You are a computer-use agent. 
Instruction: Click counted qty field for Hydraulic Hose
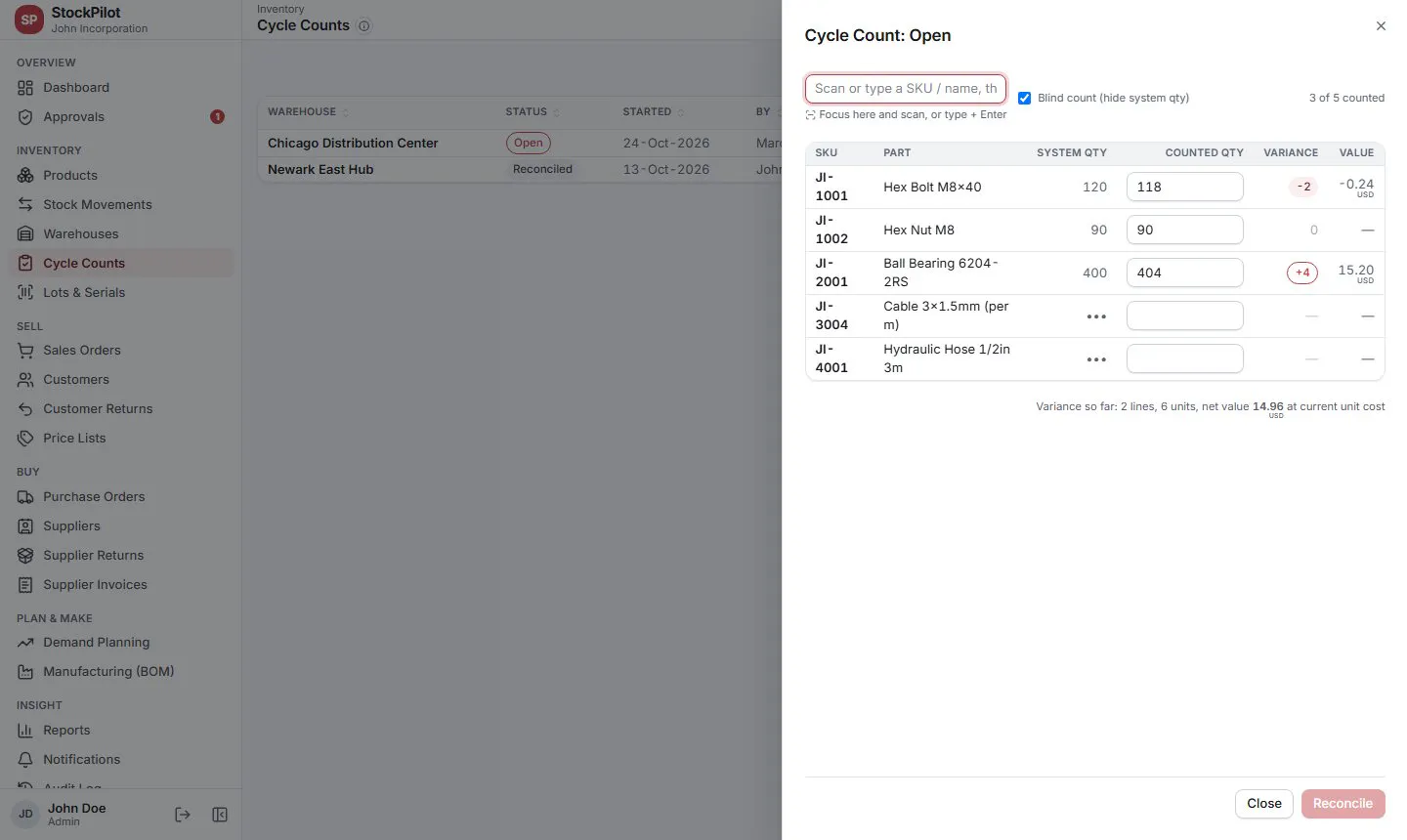(1184, 358)
